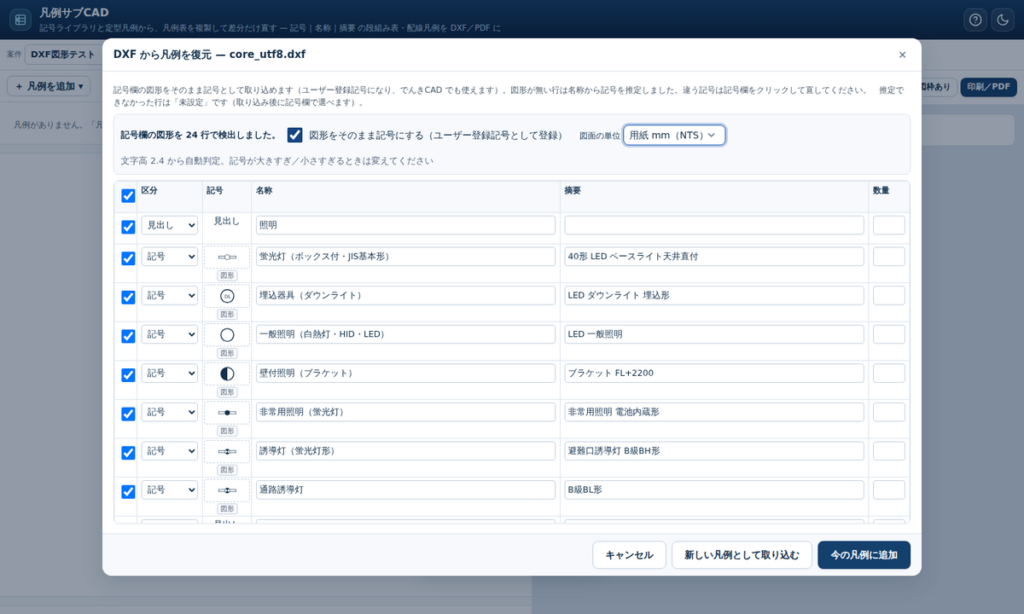Edit 名称 field containing 照明

tap(406, 225)
